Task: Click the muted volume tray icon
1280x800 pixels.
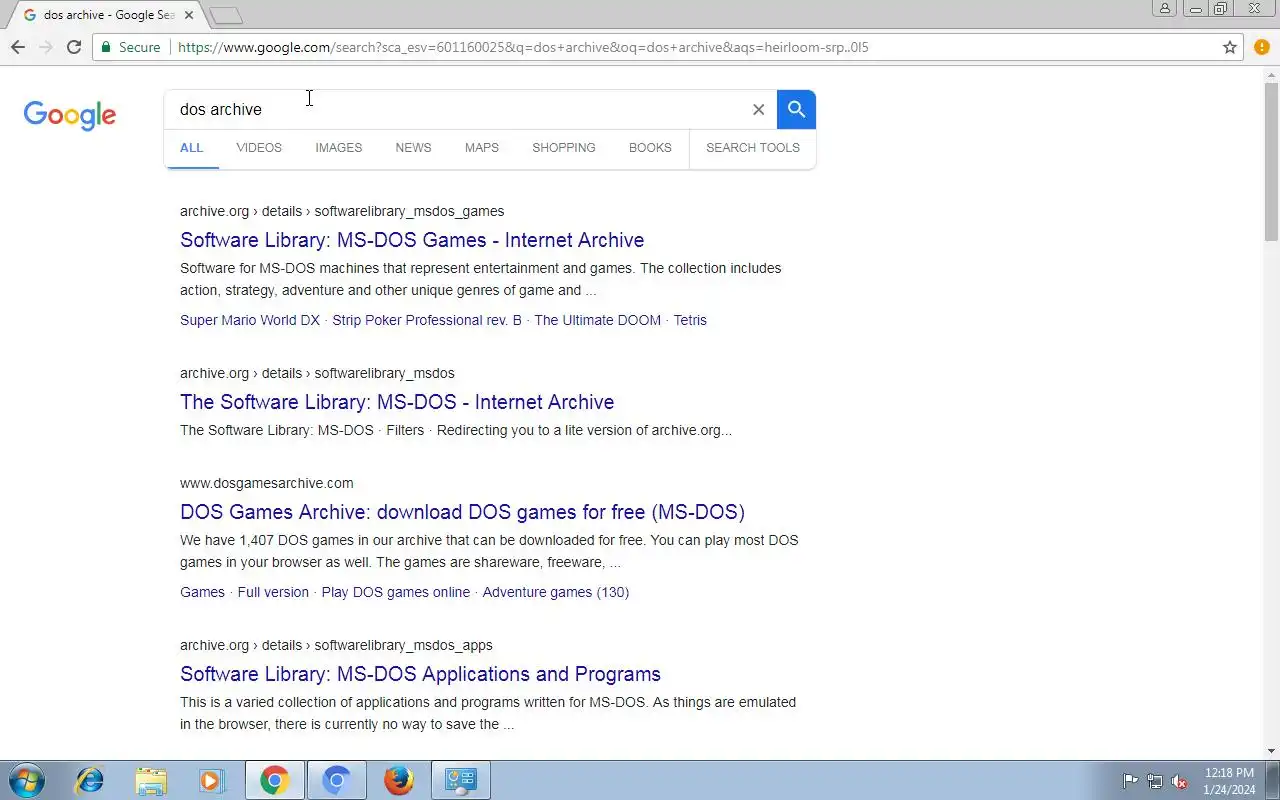Action: [1180, 781]
